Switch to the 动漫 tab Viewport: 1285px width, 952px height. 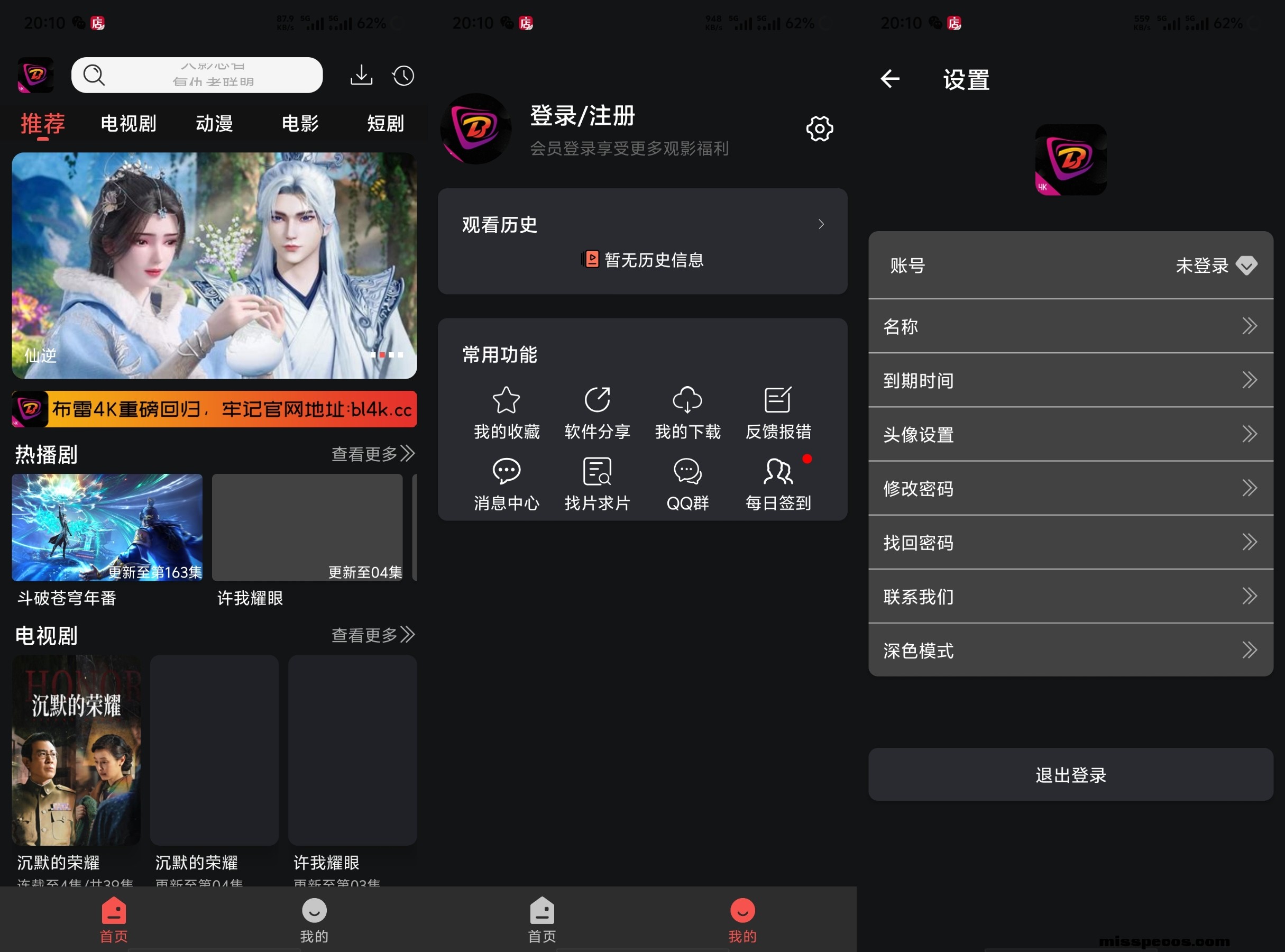click(214, 123)
